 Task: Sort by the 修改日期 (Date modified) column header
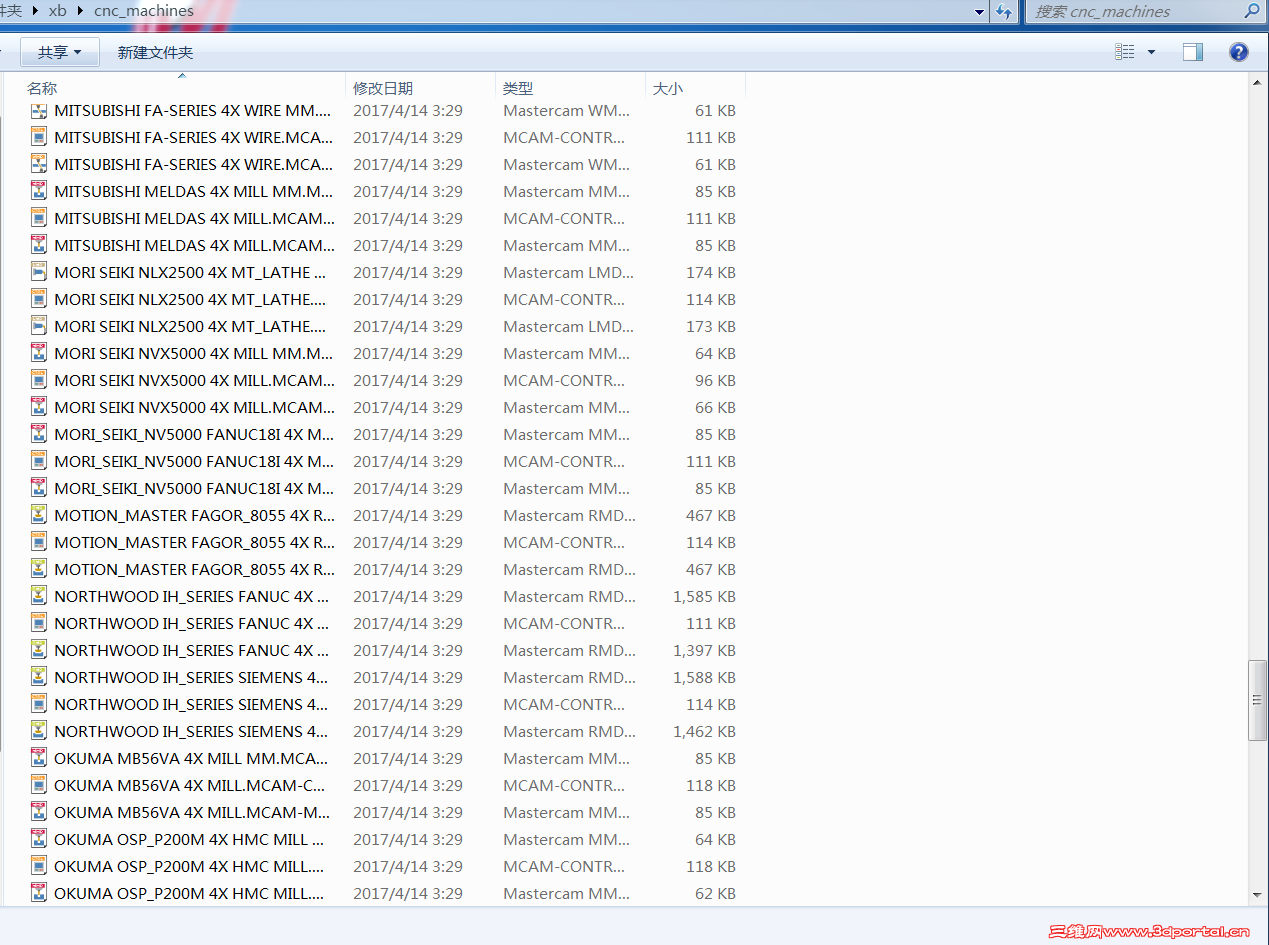pyautogui.click(x=383, y=88)
